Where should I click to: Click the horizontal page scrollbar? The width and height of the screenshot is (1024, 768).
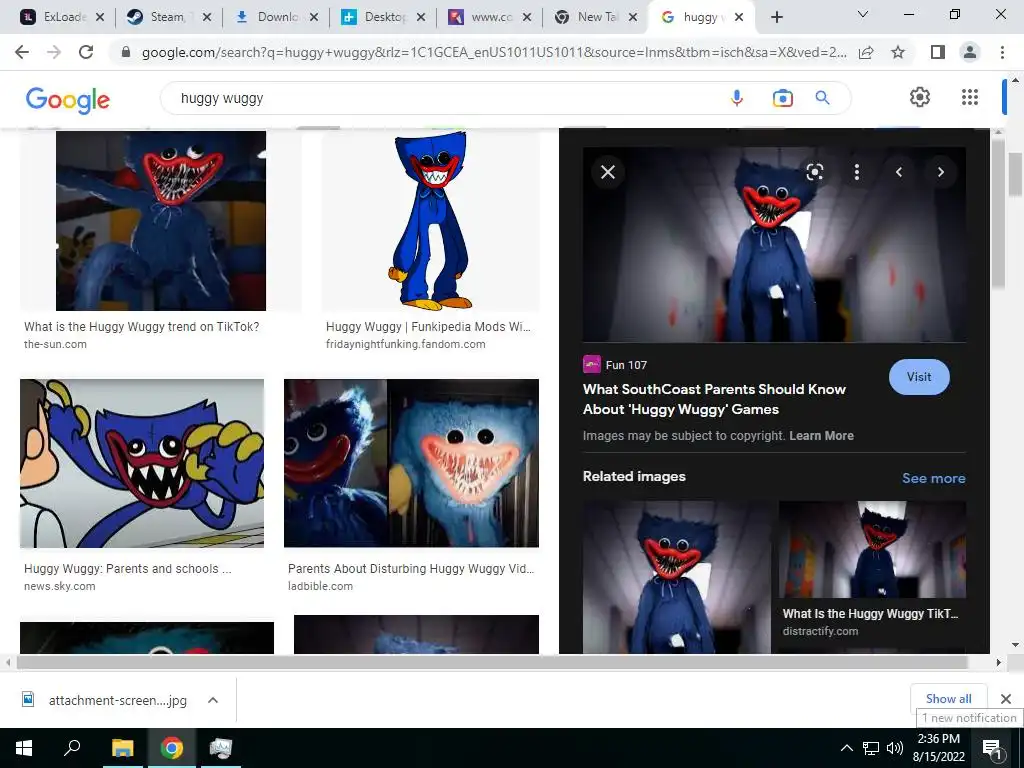[491, 662]
